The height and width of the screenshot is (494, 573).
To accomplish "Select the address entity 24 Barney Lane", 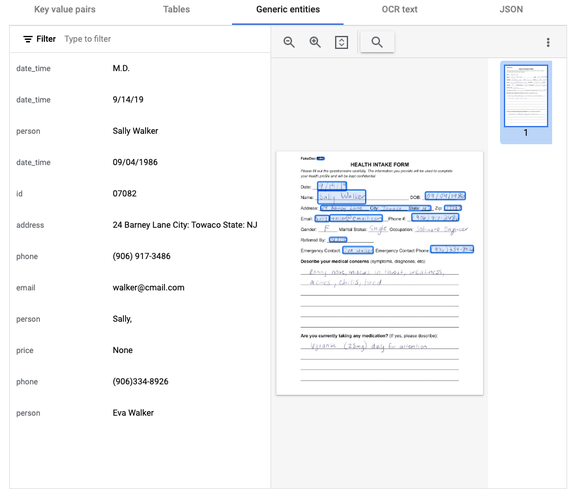I will click(x=140, y=225).
